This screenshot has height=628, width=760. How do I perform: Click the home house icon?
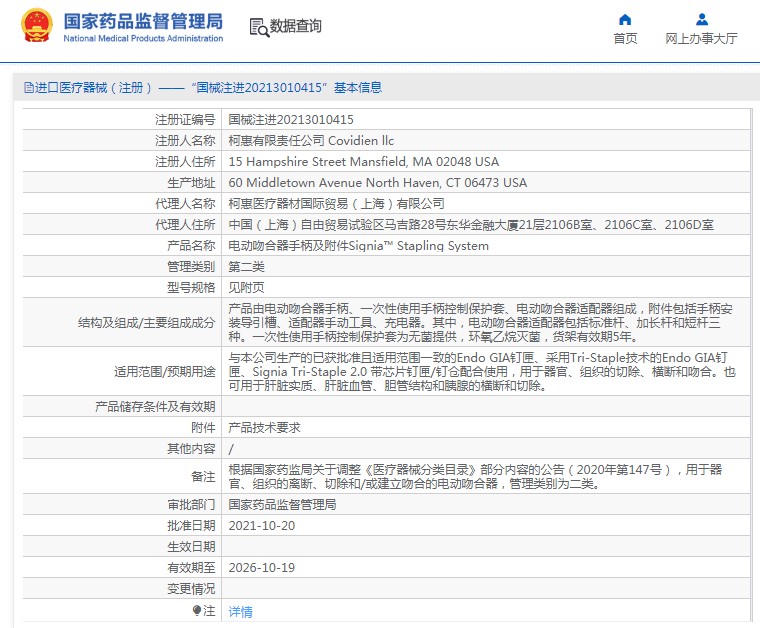[x=625, y=19]
